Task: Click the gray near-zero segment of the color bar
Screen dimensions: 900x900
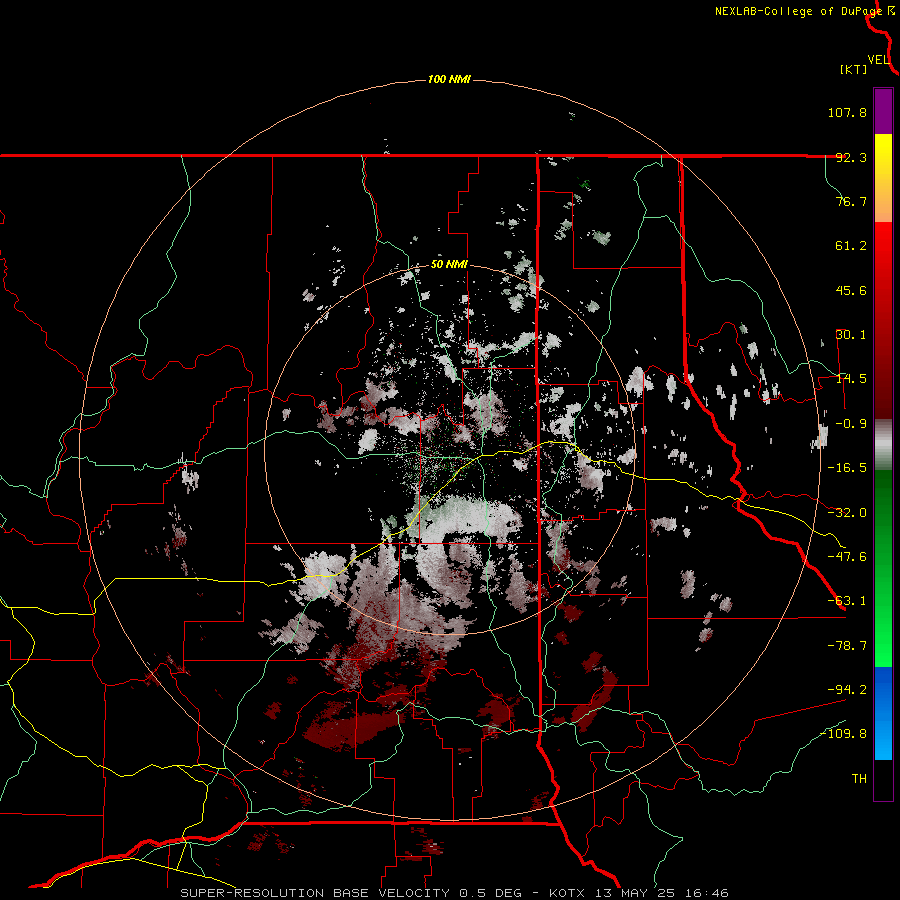Action: [883, 445]
